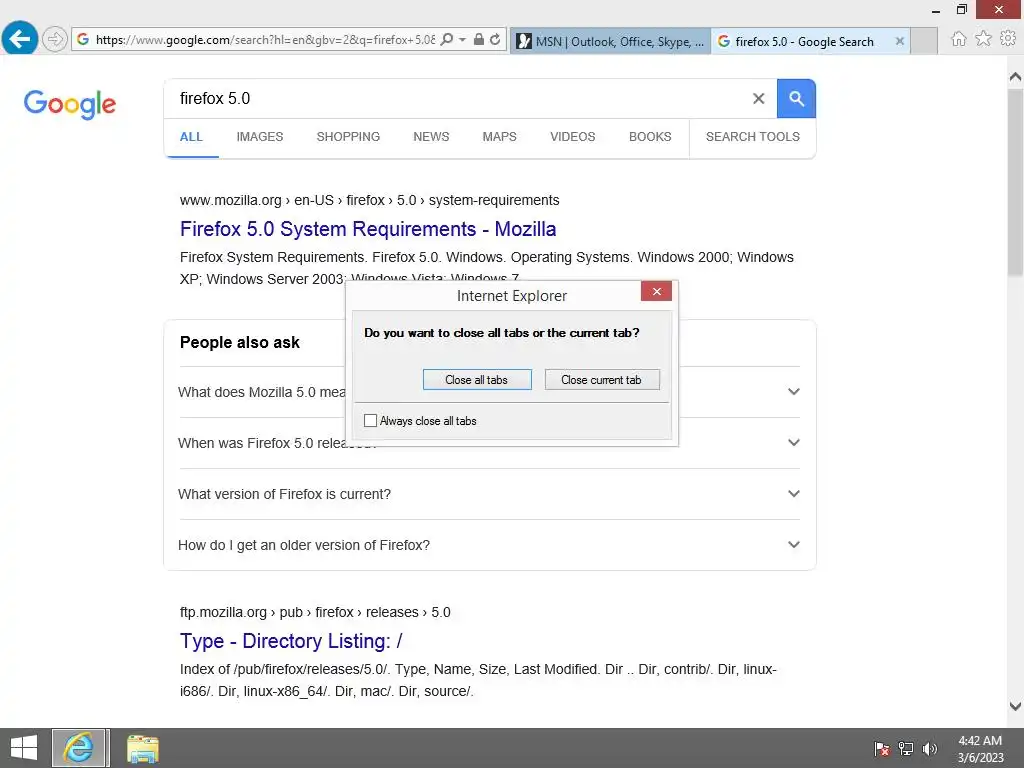Restore down the Internet Explorer window

click(x=962, y=9)
